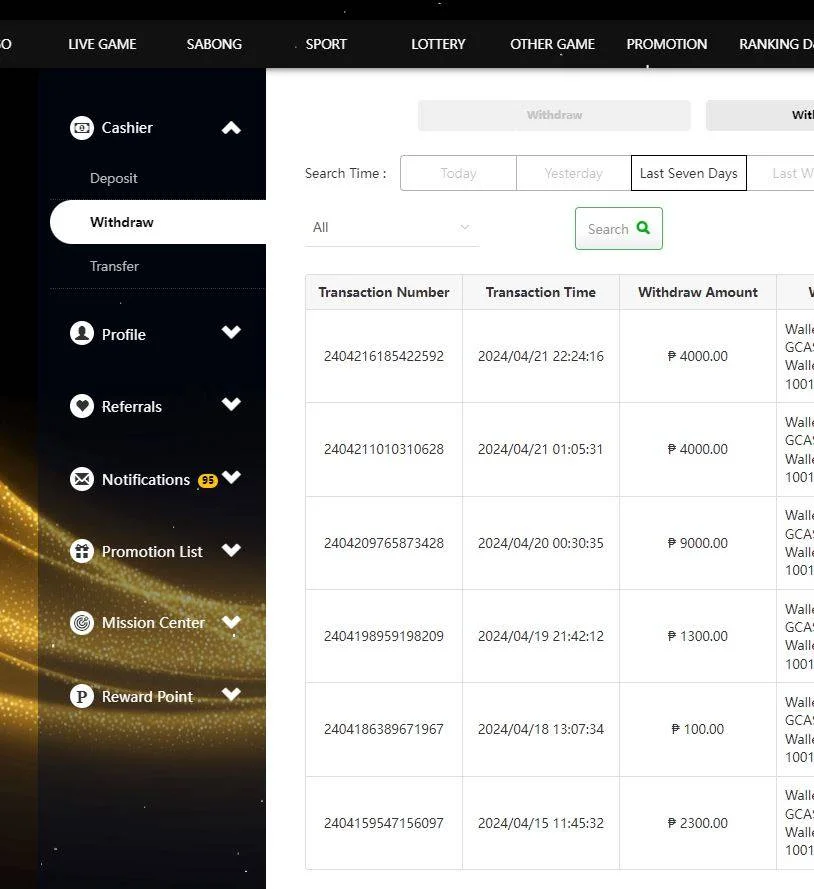Click the Transaction Number column header
The image size is (814, 889).
click(384, 292)
